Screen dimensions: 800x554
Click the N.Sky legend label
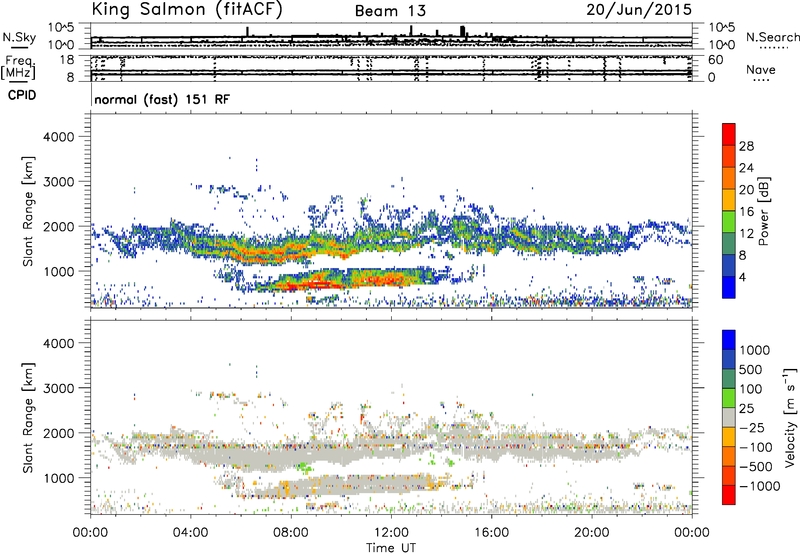(19, 37)
